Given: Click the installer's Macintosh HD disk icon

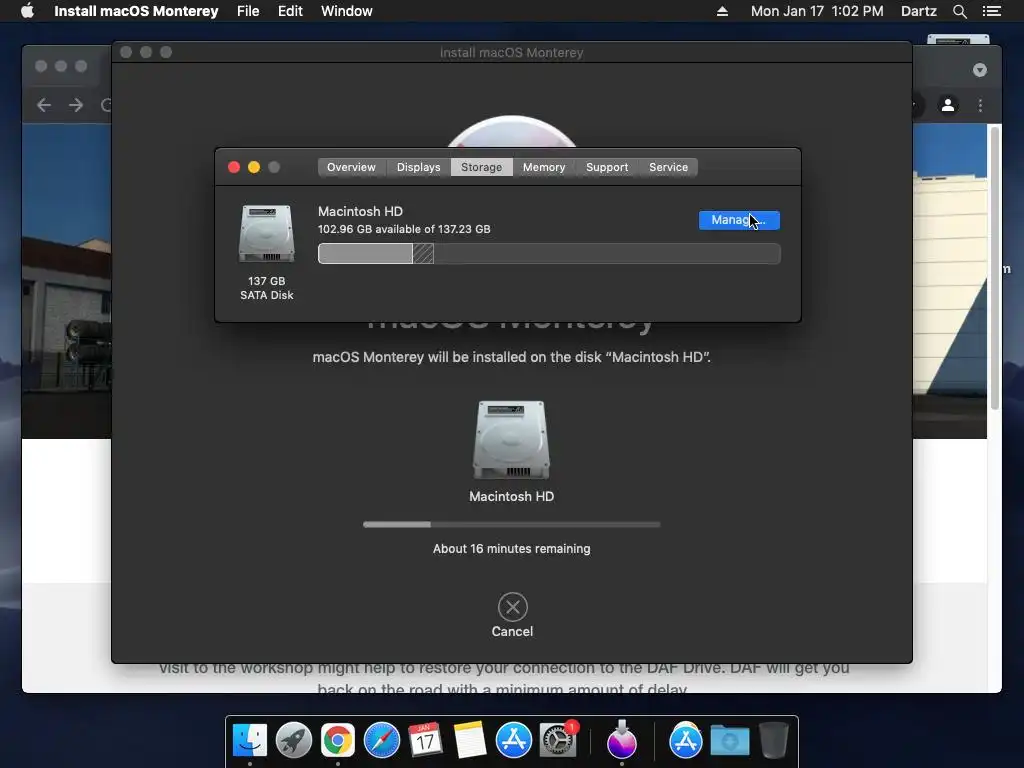Looking at the screenshot, I should pos(511,440).
